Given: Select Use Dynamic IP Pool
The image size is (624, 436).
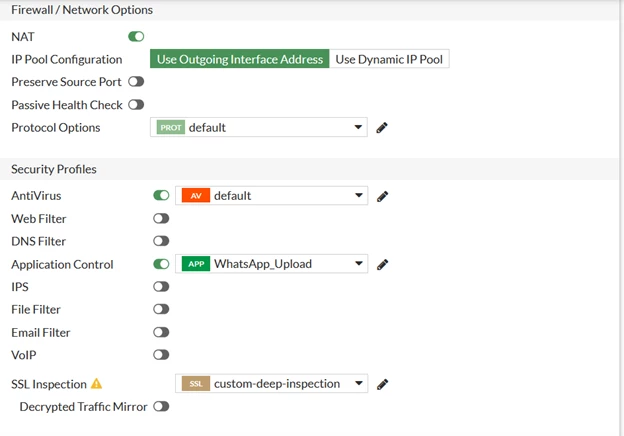Looking at the screenshot, I should [389, 59].
